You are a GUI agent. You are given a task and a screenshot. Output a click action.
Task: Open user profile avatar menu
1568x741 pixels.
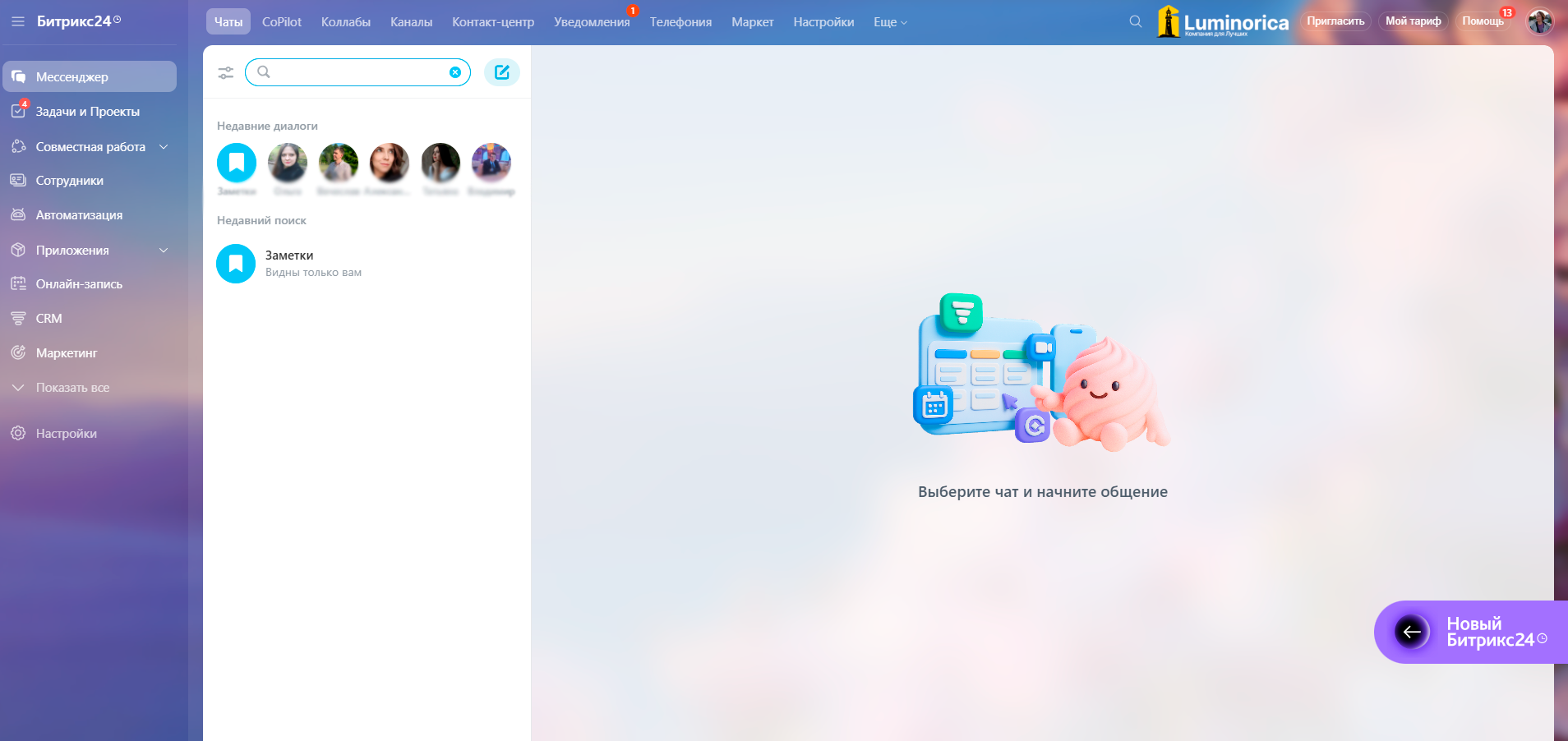(x=1539, y=22)
